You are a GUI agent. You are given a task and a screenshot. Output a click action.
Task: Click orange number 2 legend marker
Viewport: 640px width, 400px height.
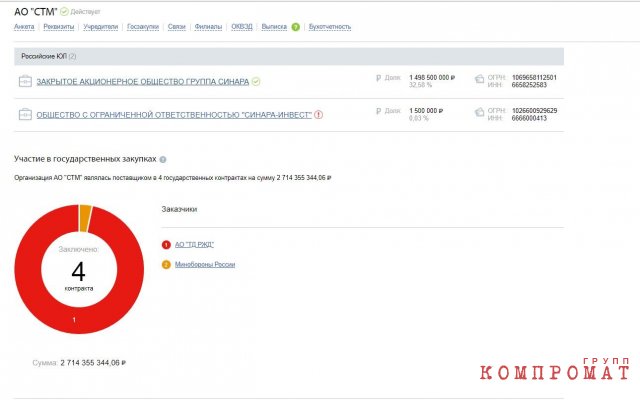[x=166, y=265]
